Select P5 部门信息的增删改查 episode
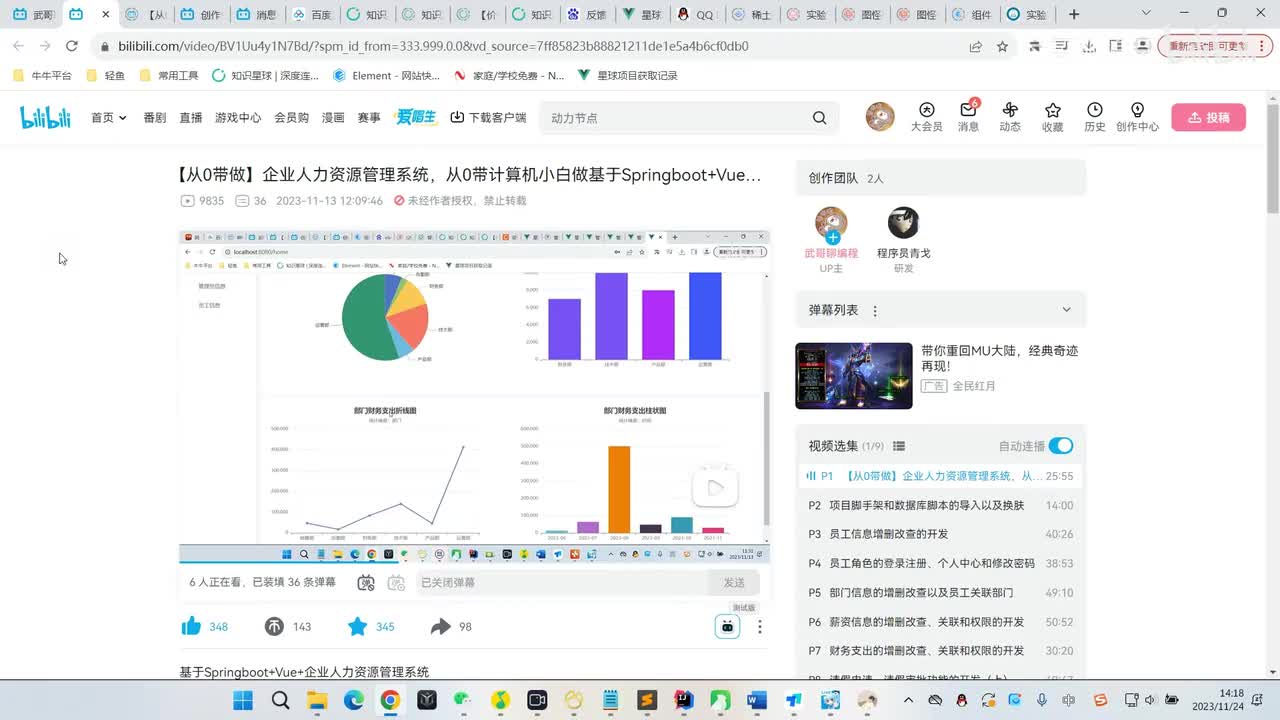The height and width of the screenshot is (720, 1280). click(x=940, y=592)
